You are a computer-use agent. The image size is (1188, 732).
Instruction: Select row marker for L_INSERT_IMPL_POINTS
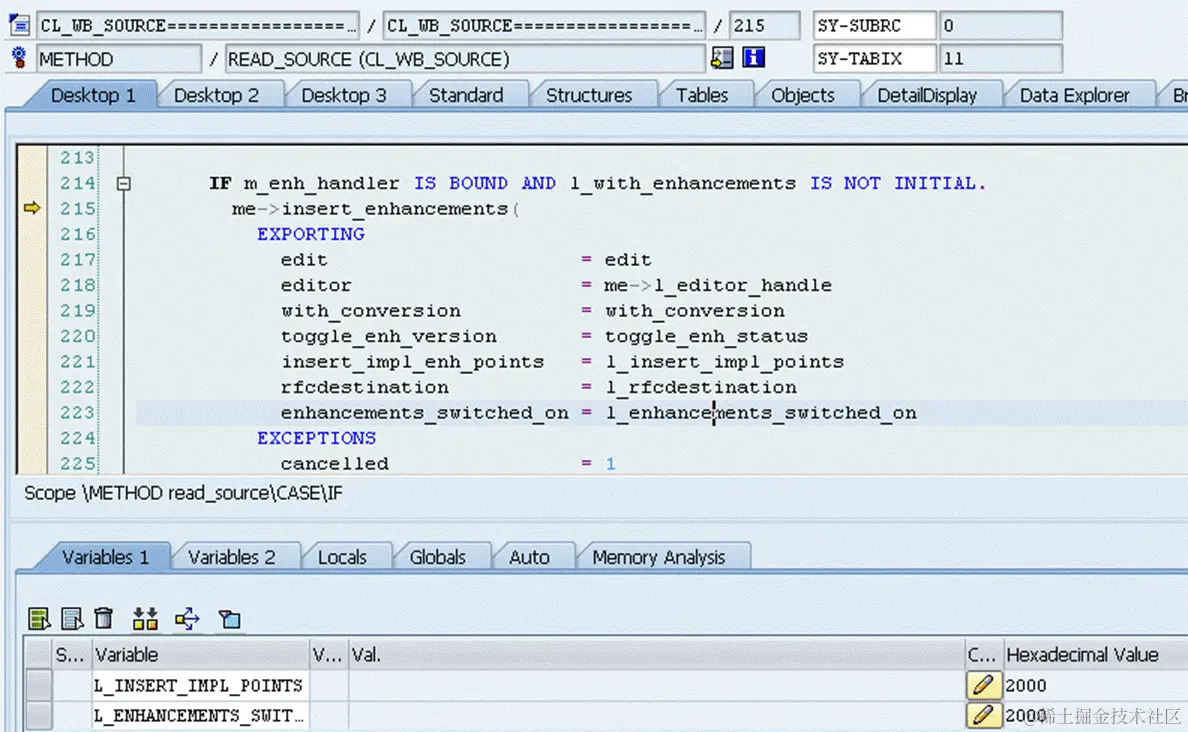[x=38, y=685]
